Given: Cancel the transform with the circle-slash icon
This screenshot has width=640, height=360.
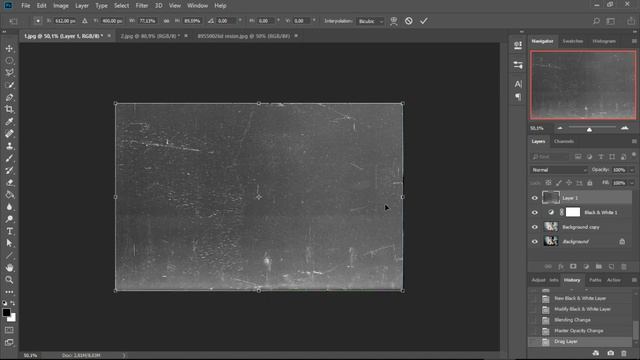Looking at the screenshot, I should tap(409, 21).
